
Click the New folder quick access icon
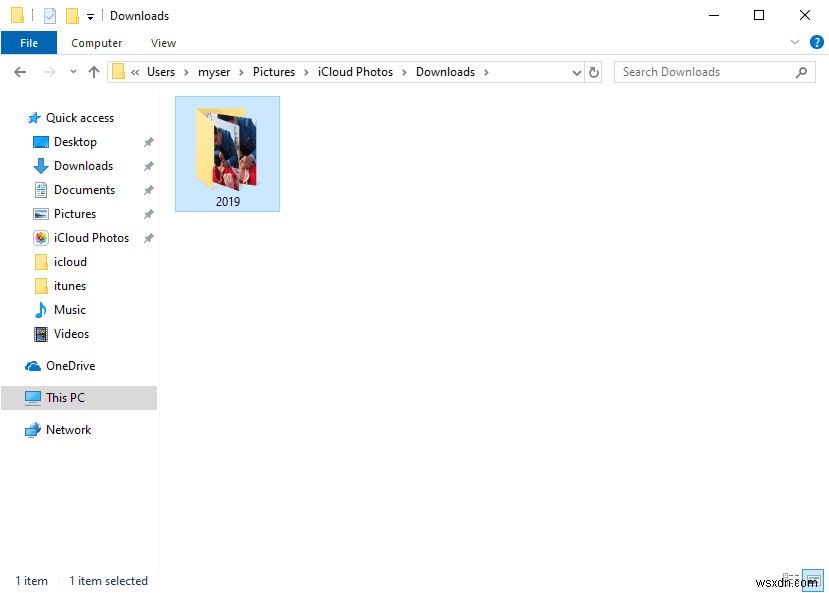pos(72,16)
